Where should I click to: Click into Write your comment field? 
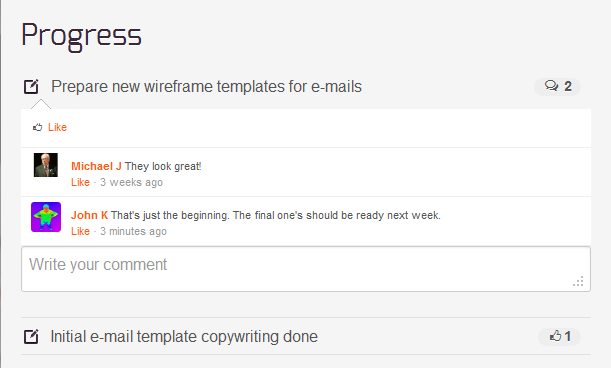click(306, 269)
